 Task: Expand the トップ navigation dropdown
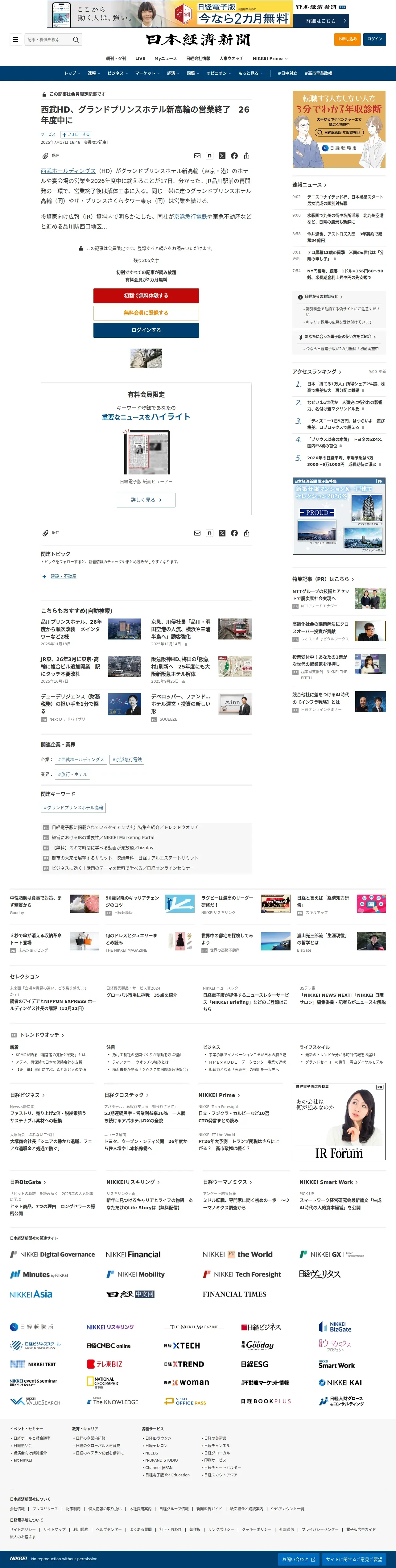click(72, 73)
